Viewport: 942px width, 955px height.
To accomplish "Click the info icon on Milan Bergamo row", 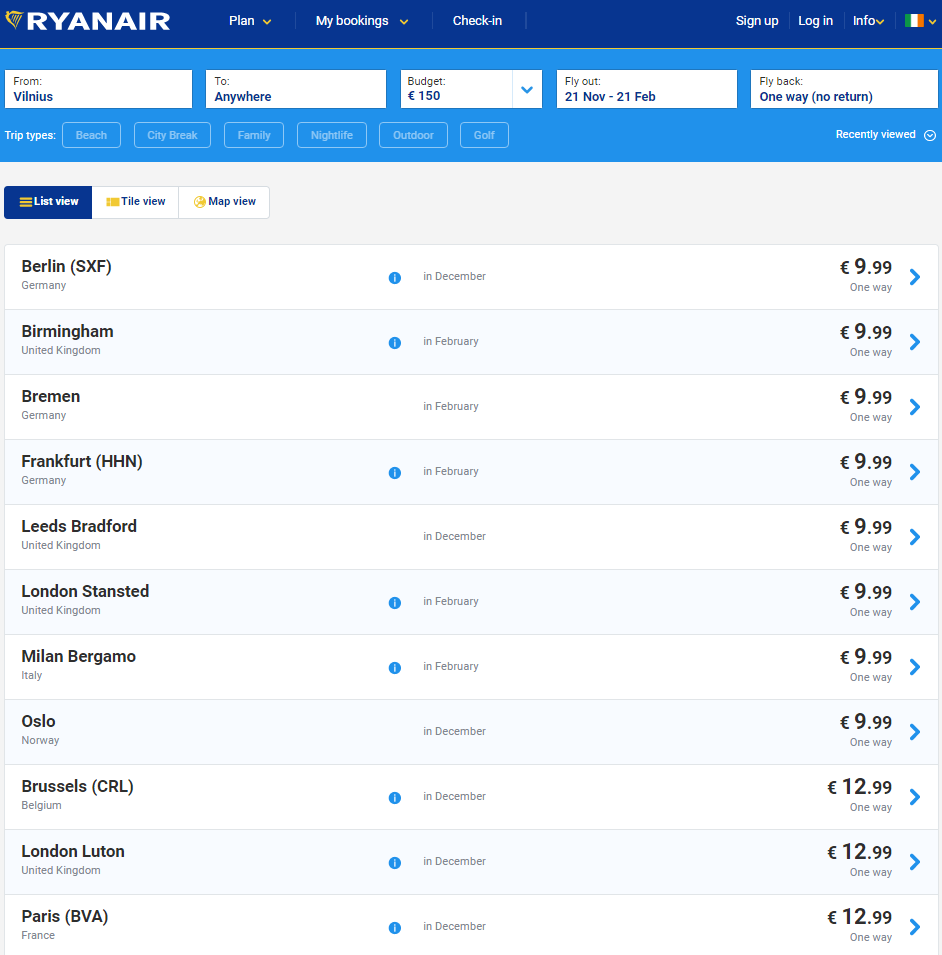I will pos(395,668).
